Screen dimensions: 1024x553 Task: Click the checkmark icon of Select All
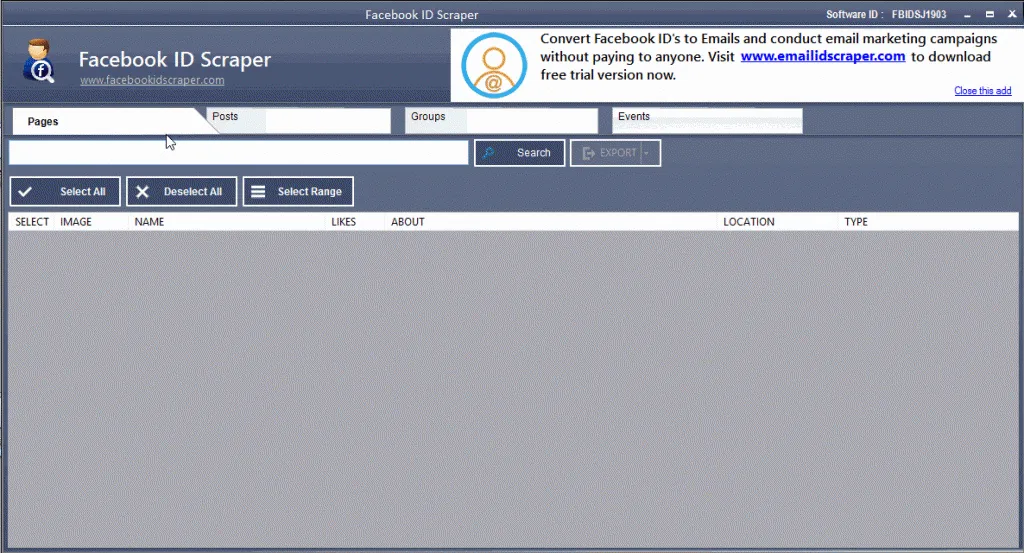pos(25,192)
